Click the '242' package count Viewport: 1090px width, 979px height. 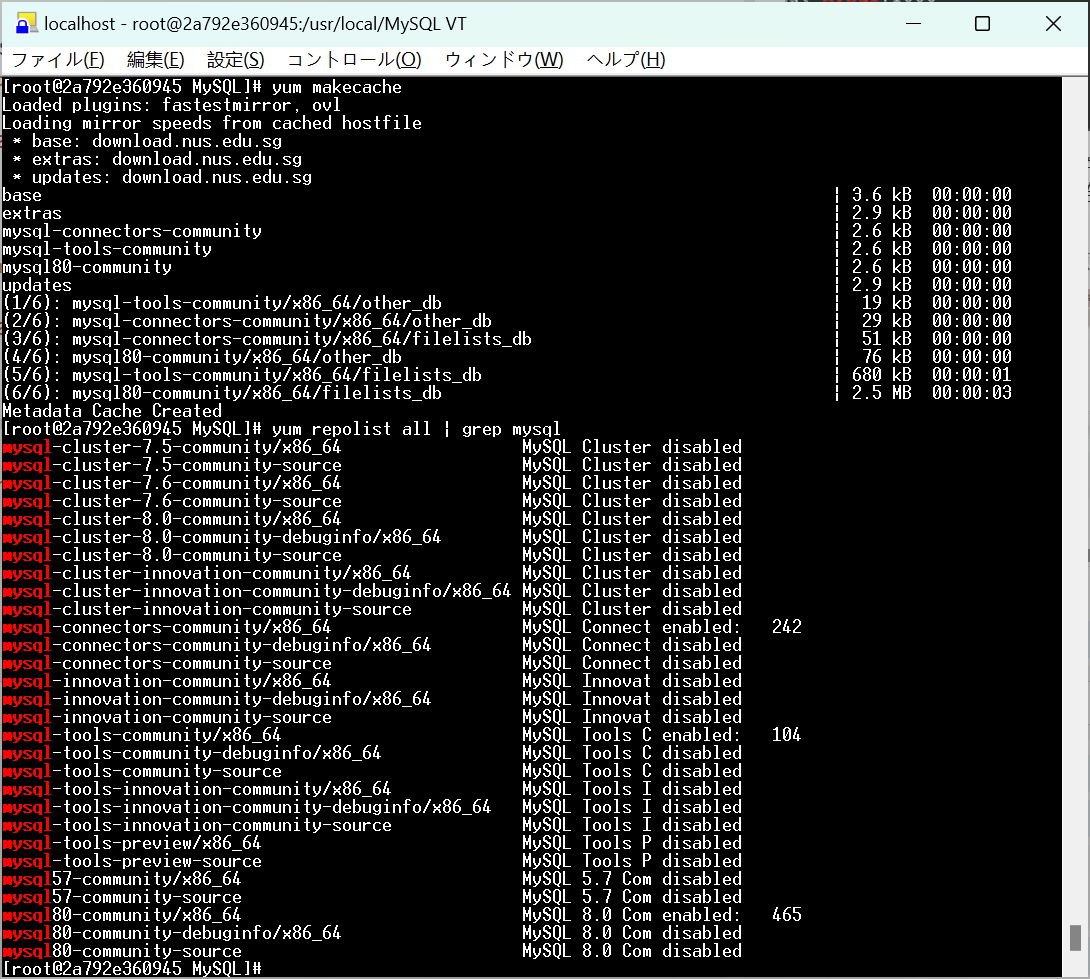[x=786, y=627]
